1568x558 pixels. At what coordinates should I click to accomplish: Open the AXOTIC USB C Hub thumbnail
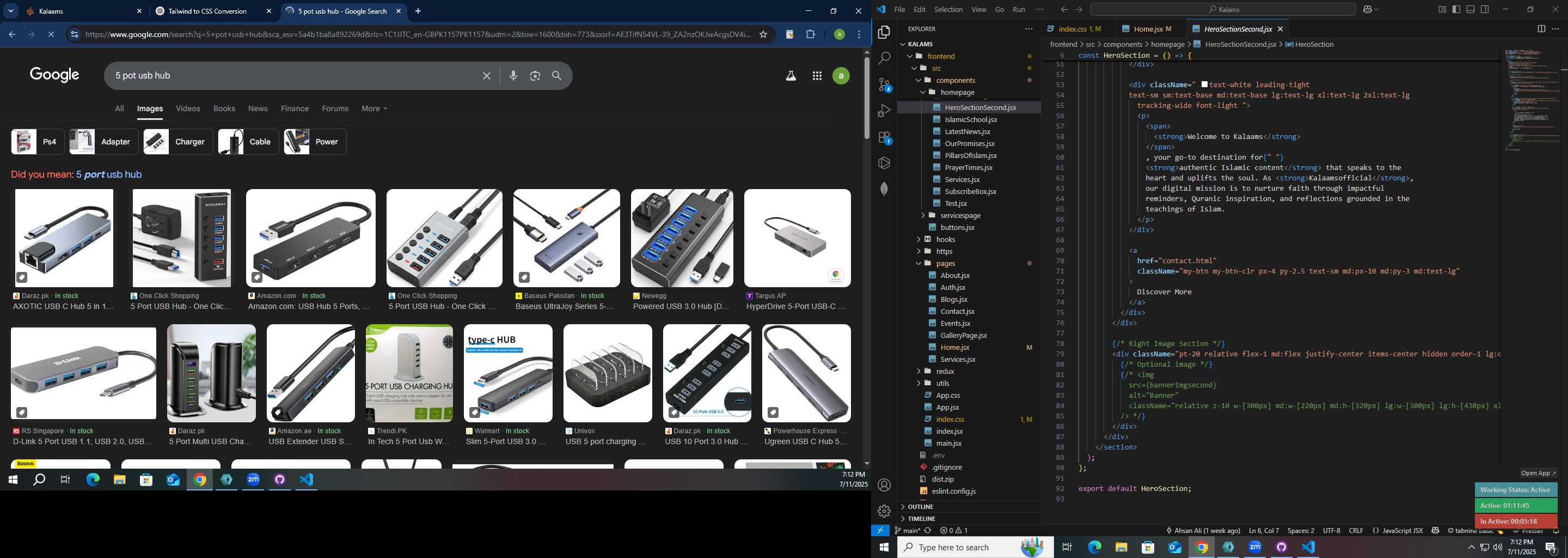[64, 238]
